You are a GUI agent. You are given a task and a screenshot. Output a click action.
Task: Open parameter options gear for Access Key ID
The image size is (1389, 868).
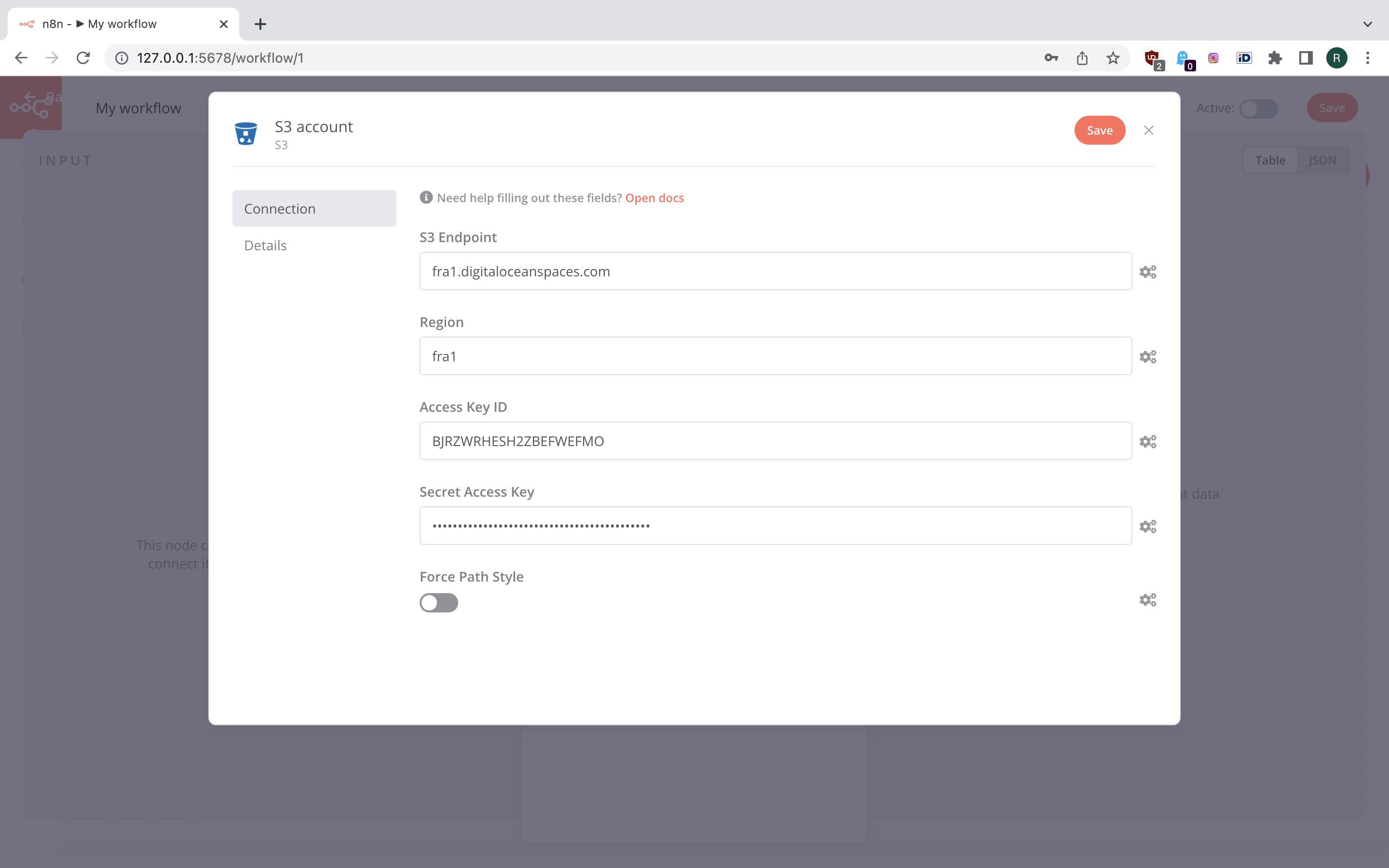click(1147, 441)
